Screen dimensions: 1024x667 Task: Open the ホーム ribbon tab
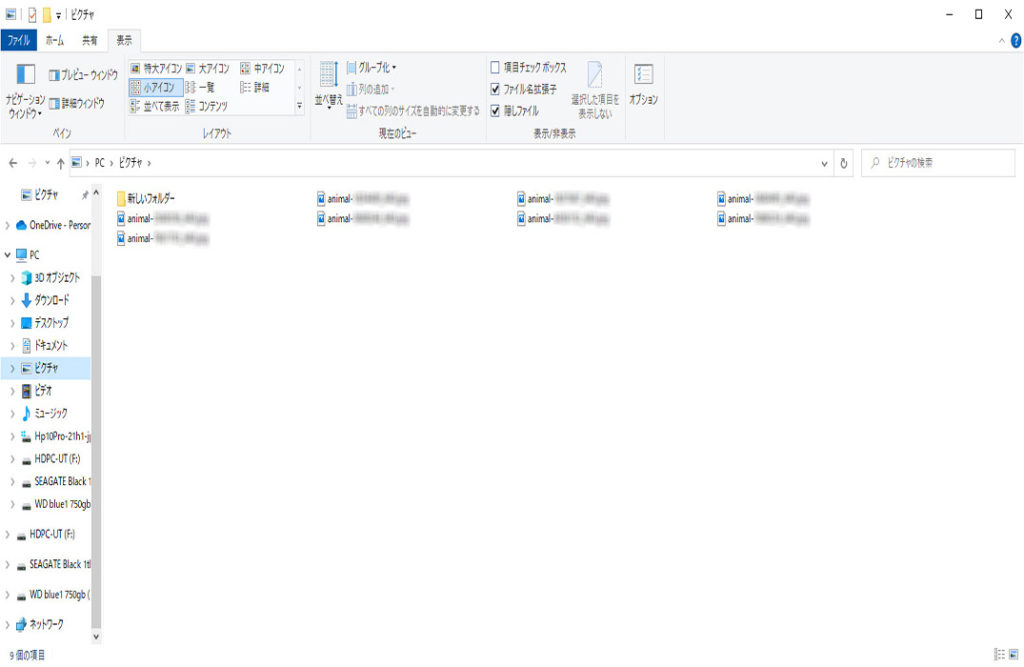pyautogui.click(x=54, y=41)
